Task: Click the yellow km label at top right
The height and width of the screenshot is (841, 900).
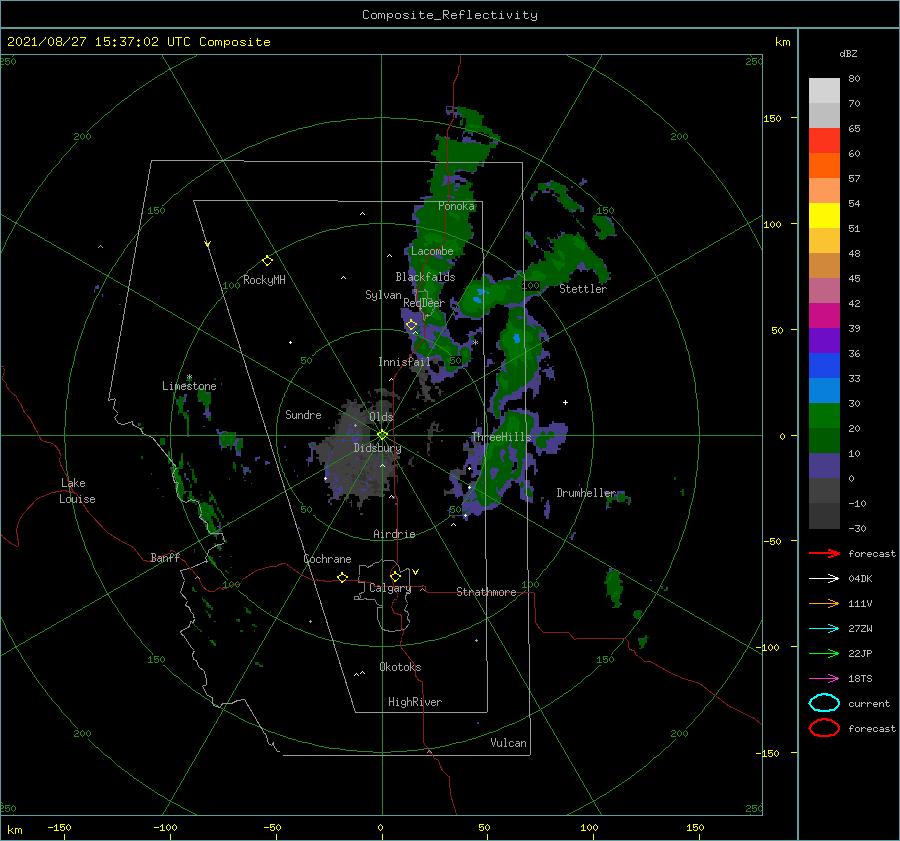Action: click(x=782, y=42)
